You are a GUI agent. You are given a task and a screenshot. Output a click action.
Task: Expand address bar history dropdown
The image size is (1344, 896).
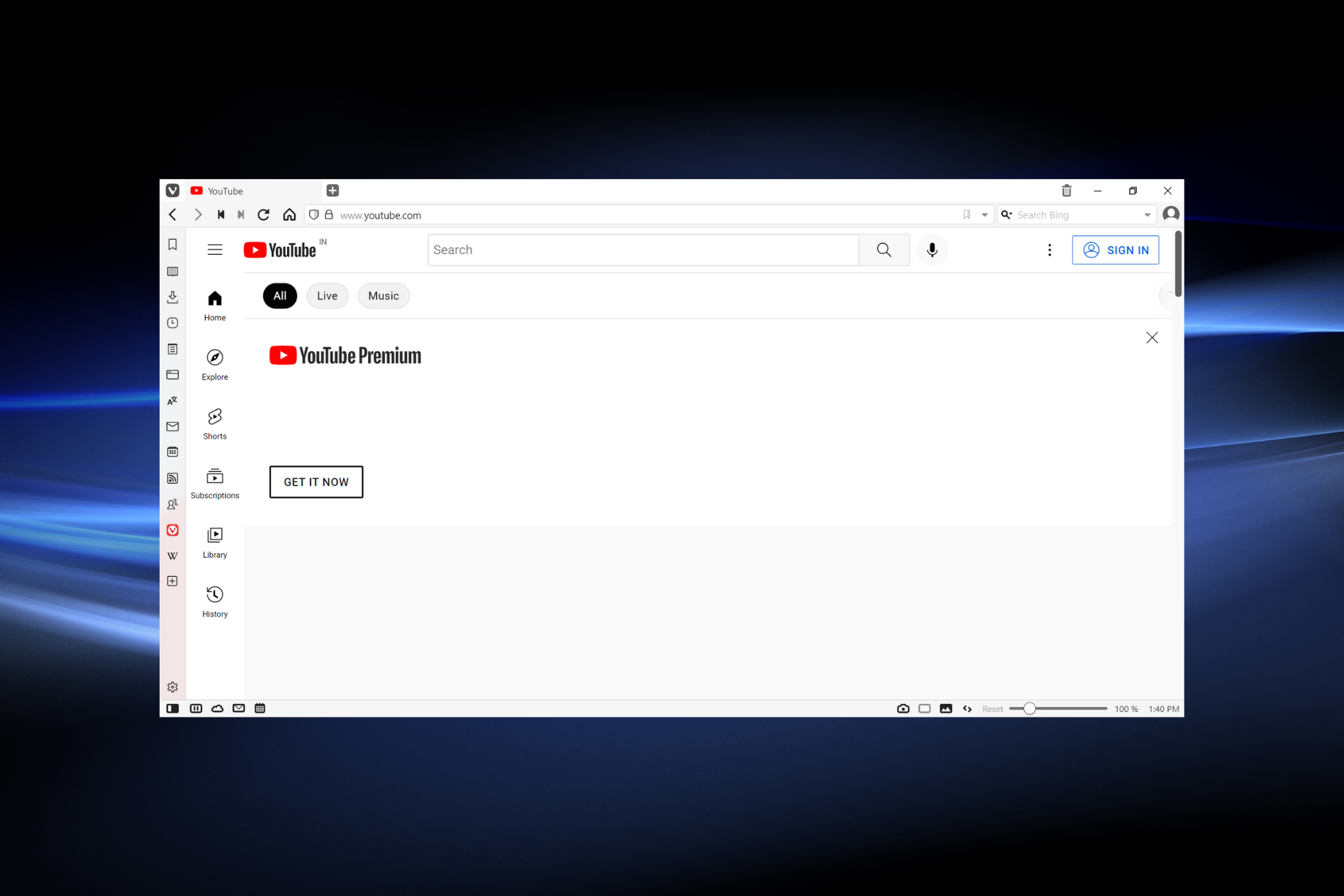[x=984, y=215]
